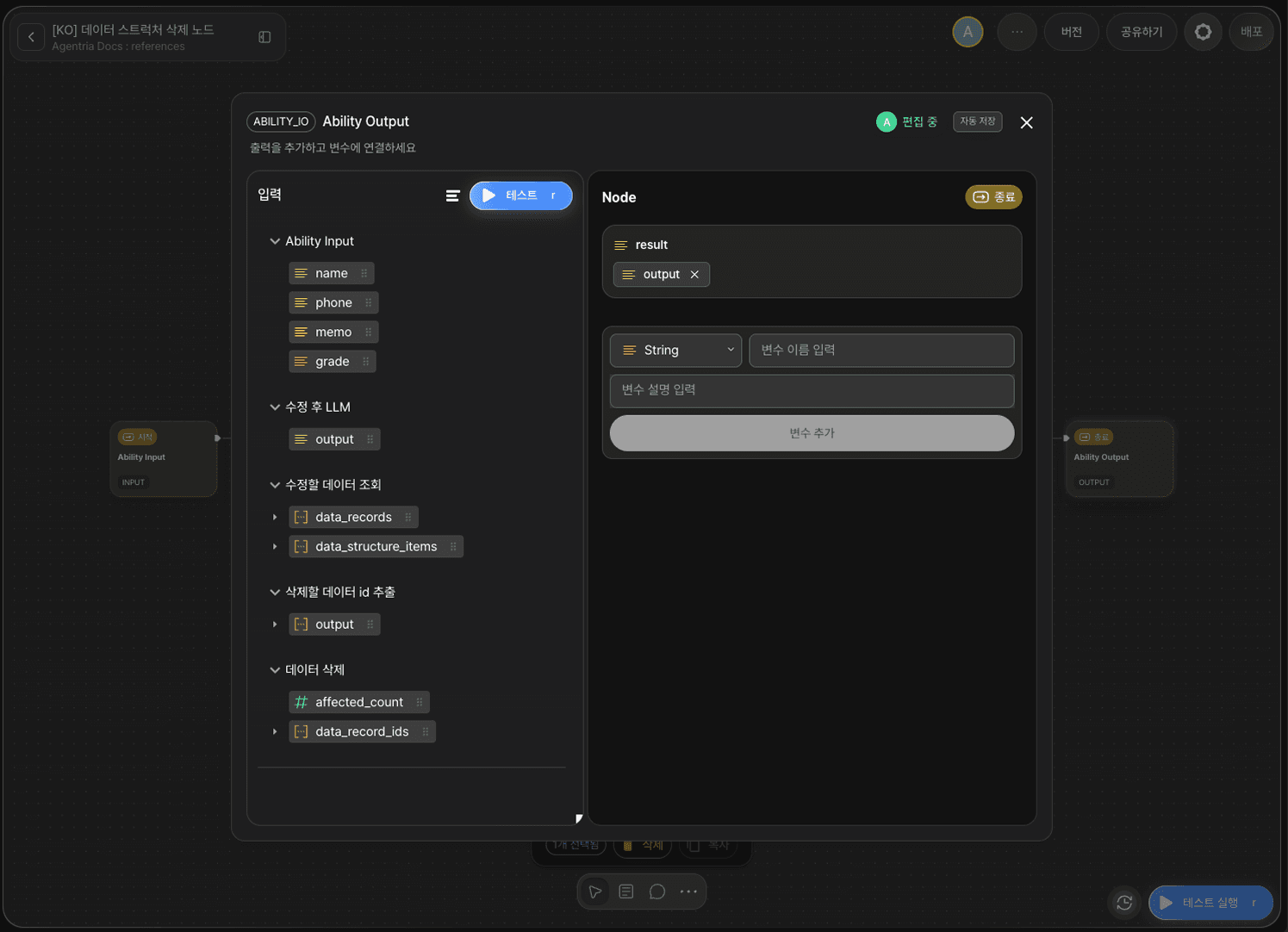Screen dimensions: 1288x932
Task: Remove the output chip from result
Action: coord(694,274)
